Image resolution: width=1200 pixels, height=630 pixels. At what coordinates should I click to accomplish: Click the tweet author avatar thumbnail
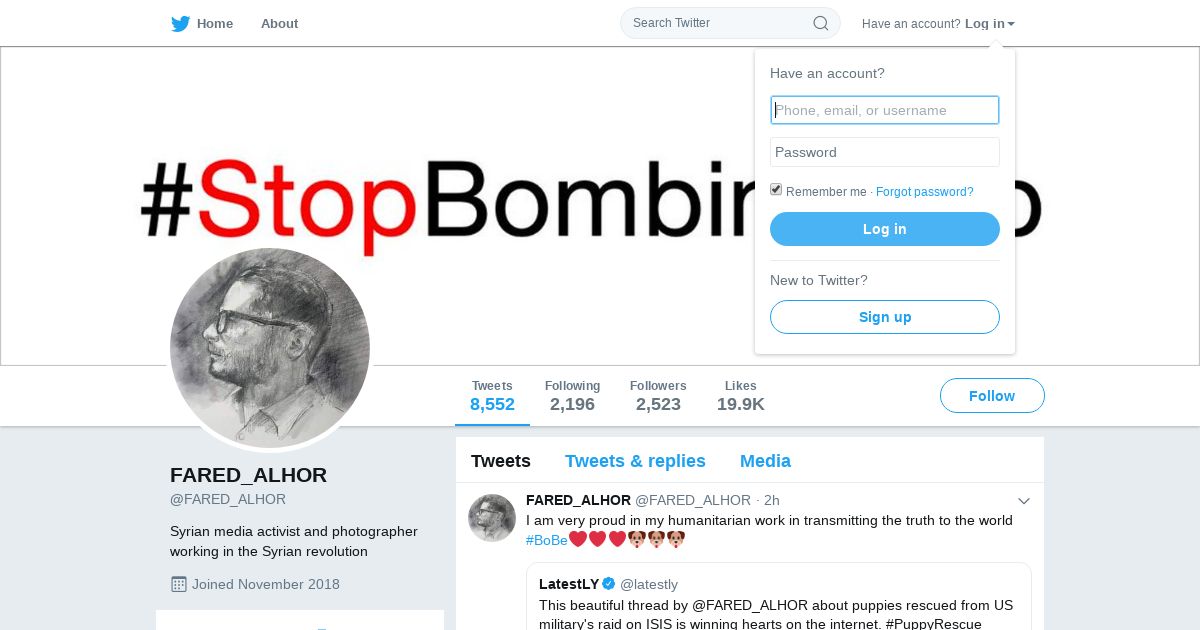tap(492, 518)
